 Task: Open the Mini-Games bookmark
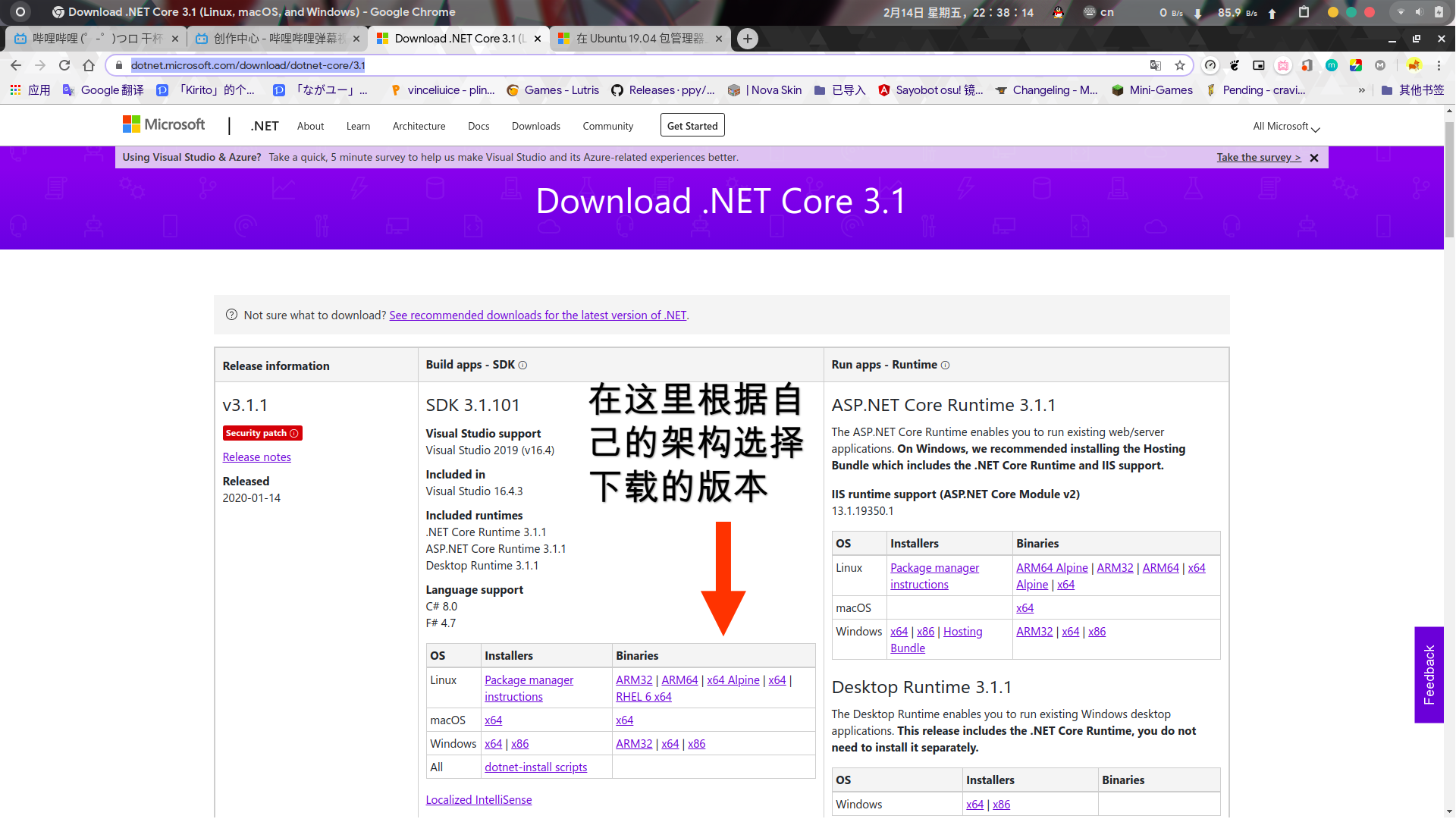(x=1152, y=90)
